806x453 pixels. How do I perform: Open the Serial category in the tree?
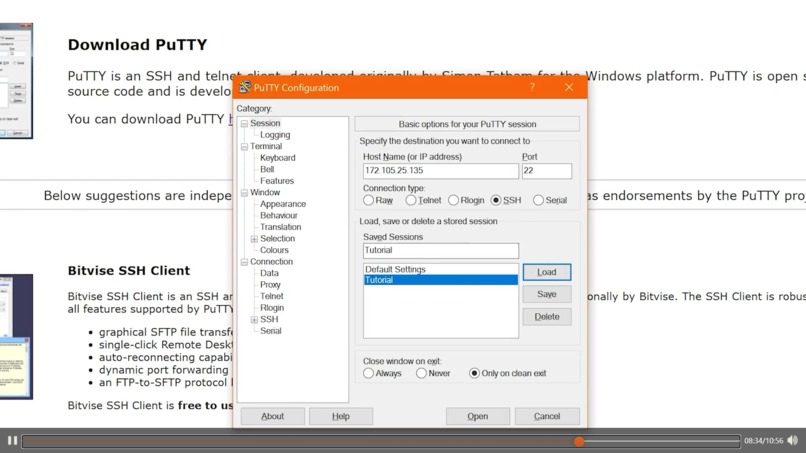pos(270,331)
